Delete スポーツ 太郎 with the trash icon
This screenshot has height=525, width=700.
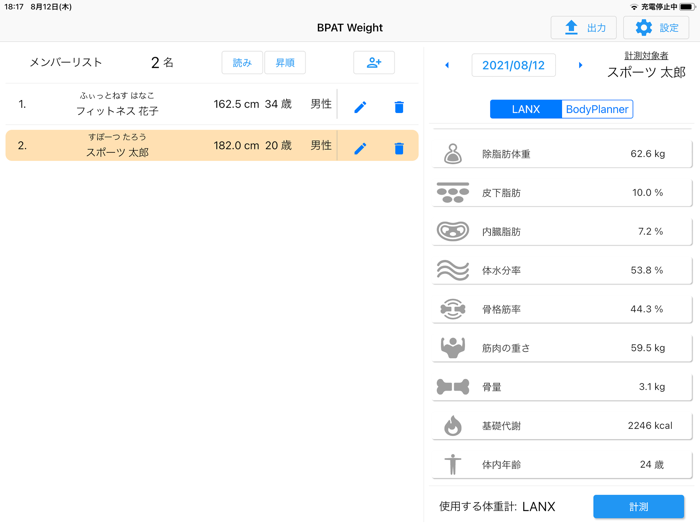[x=399, y=148]
